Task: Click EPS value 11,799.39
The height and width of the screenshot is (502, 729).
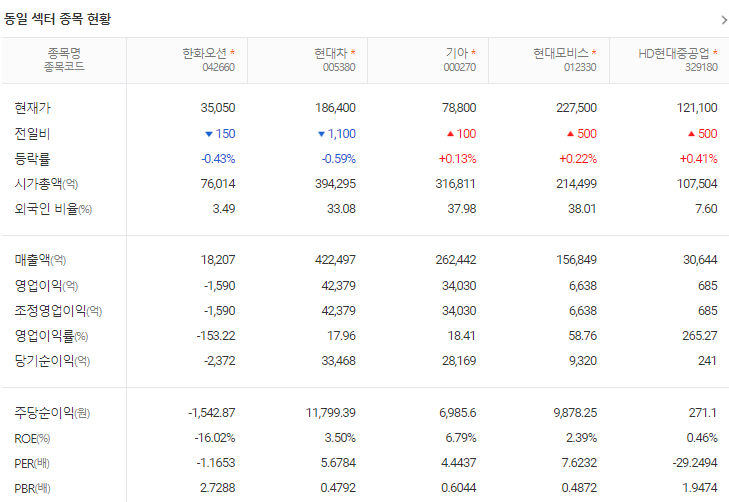Action: click(331, 413)
